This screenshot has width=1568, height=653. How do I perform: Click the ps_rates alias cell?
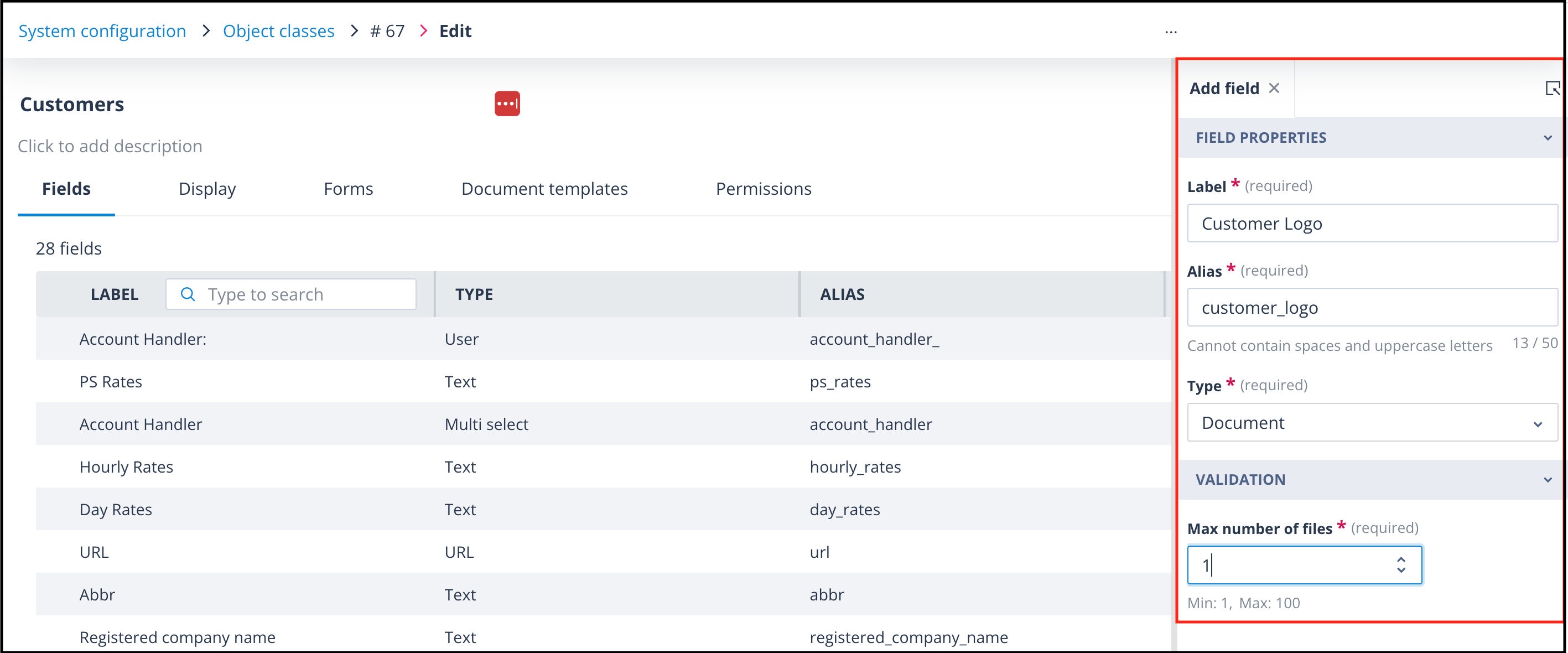840,382
